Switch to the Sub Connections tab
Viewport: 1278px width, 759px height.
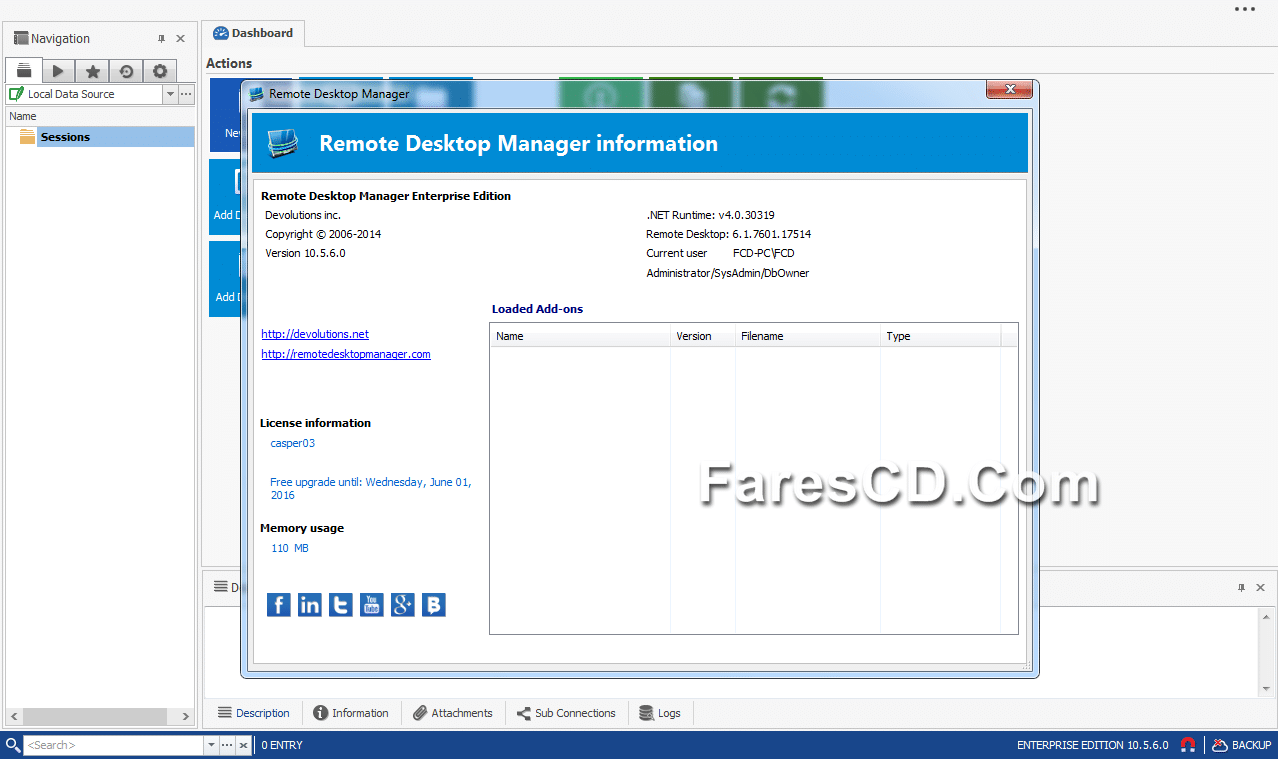[566, 713]
